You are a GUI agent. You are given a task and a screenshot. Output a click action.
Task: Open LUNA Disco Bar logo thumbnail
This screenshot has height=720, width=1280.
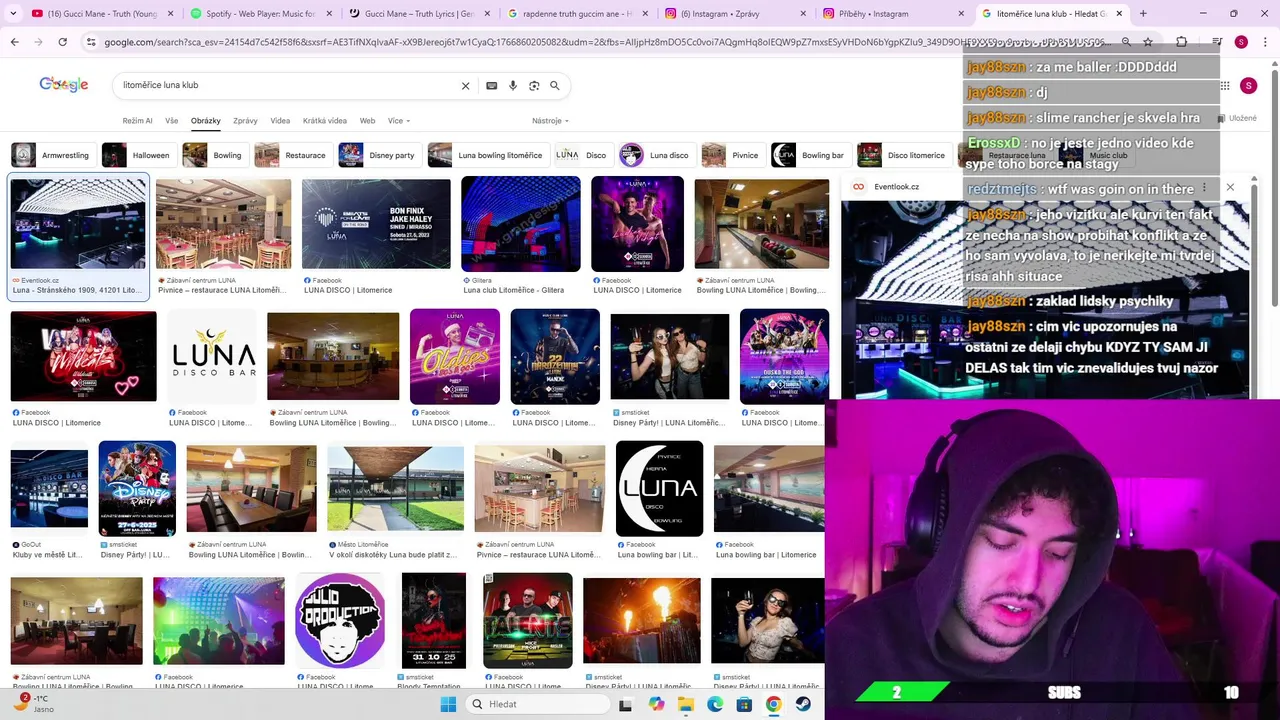pyautogui.click(x=212, y=356)
